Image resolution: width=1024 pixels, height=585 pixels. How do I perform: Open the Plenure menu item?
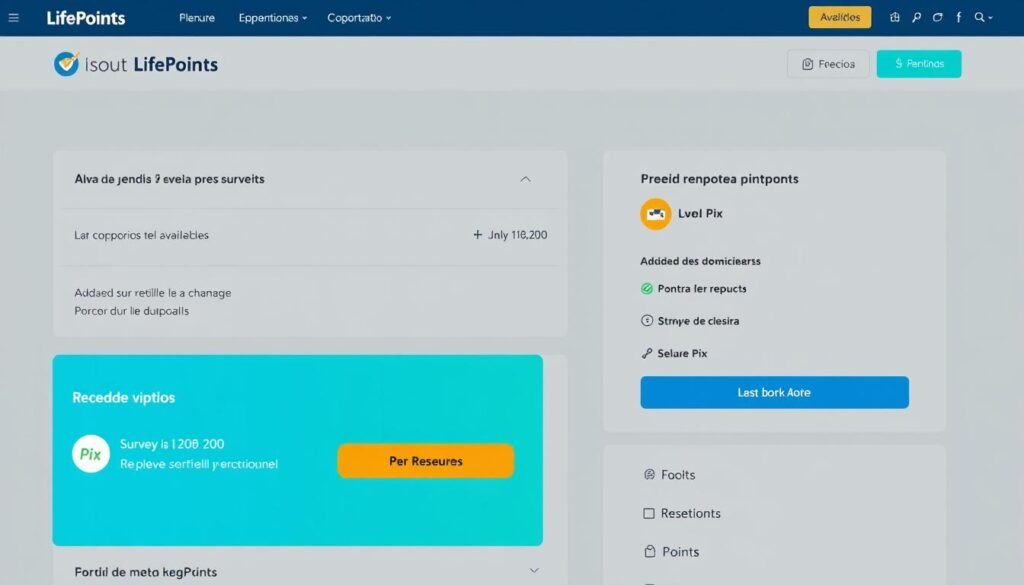point(197,18)
